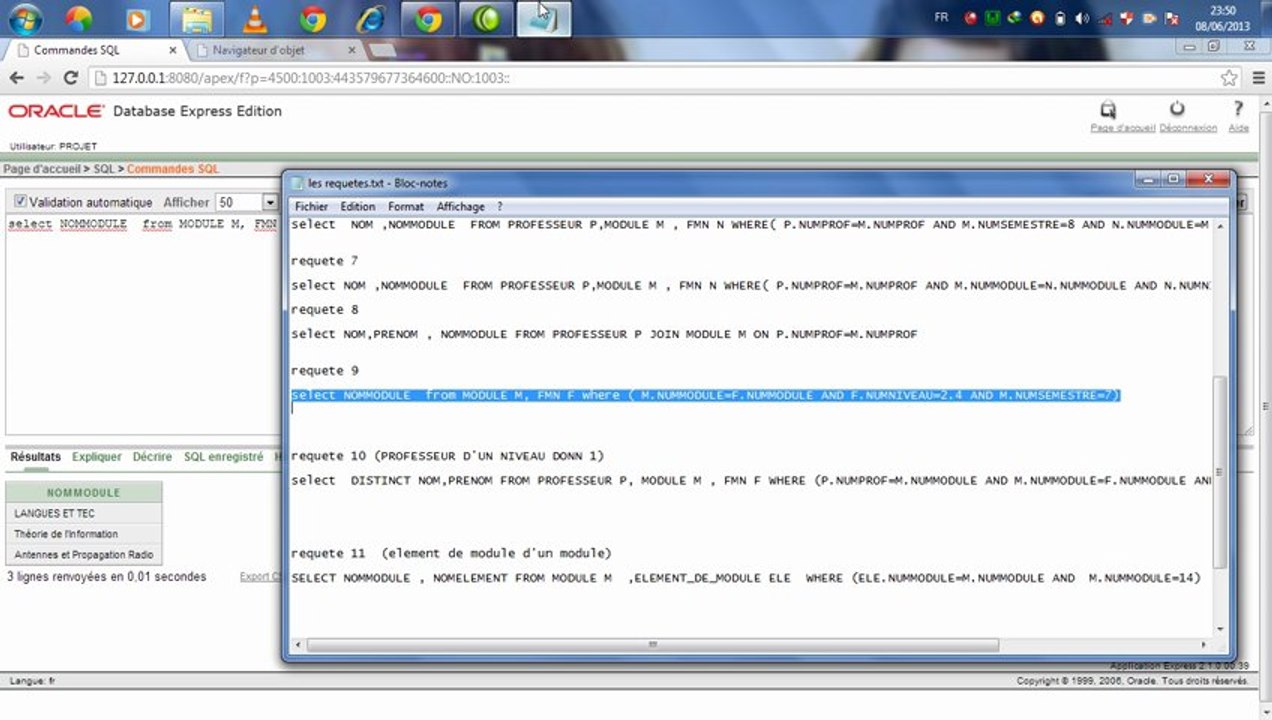Click Notepad's scroll down arrow

[x=1219, y=628]
